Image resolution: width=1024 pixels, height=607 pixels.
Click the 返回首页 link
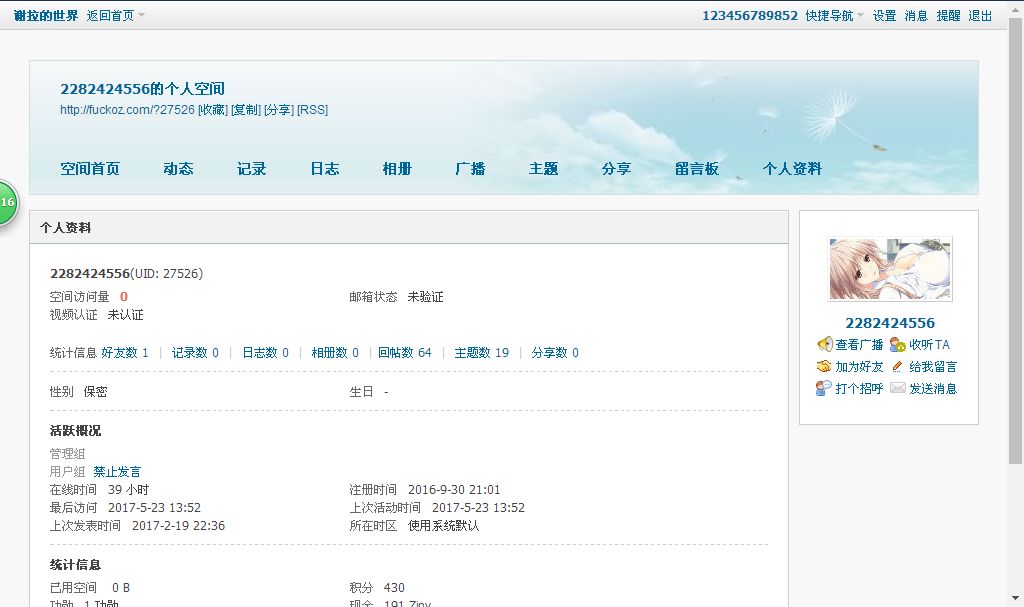(110, 16)
